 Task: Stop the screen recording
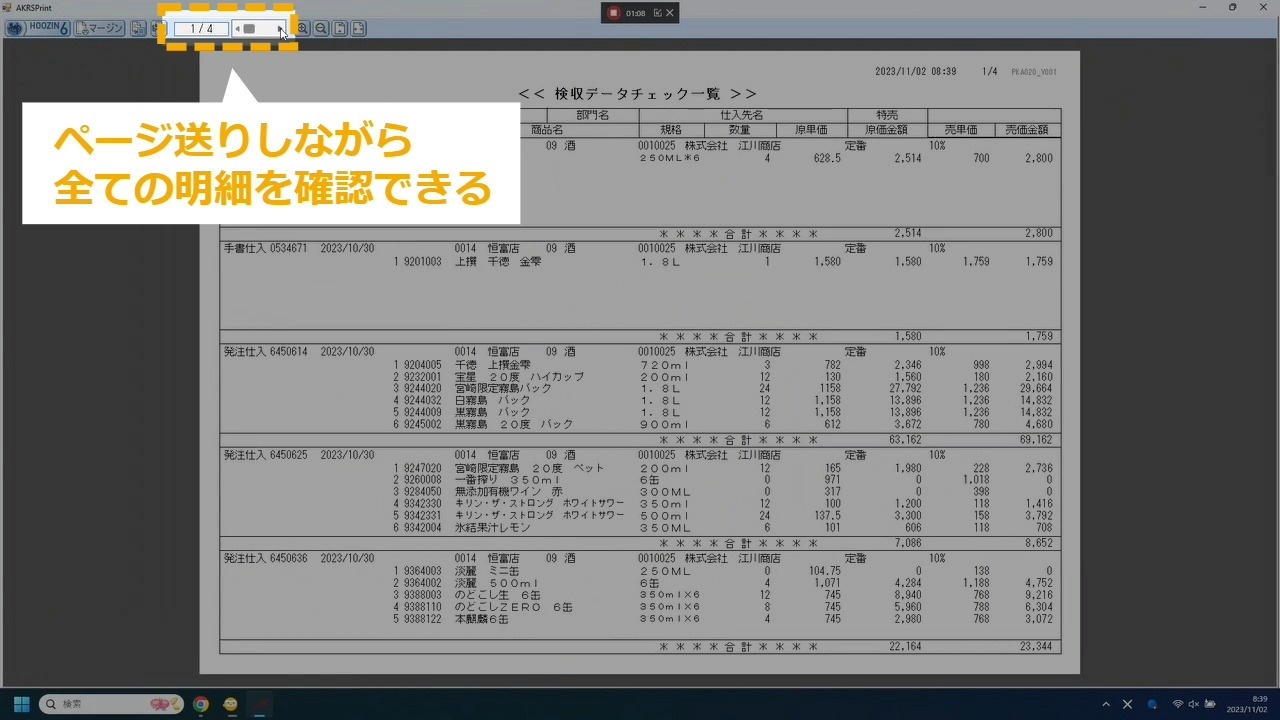pyautogui.click(x=613, y=13)
